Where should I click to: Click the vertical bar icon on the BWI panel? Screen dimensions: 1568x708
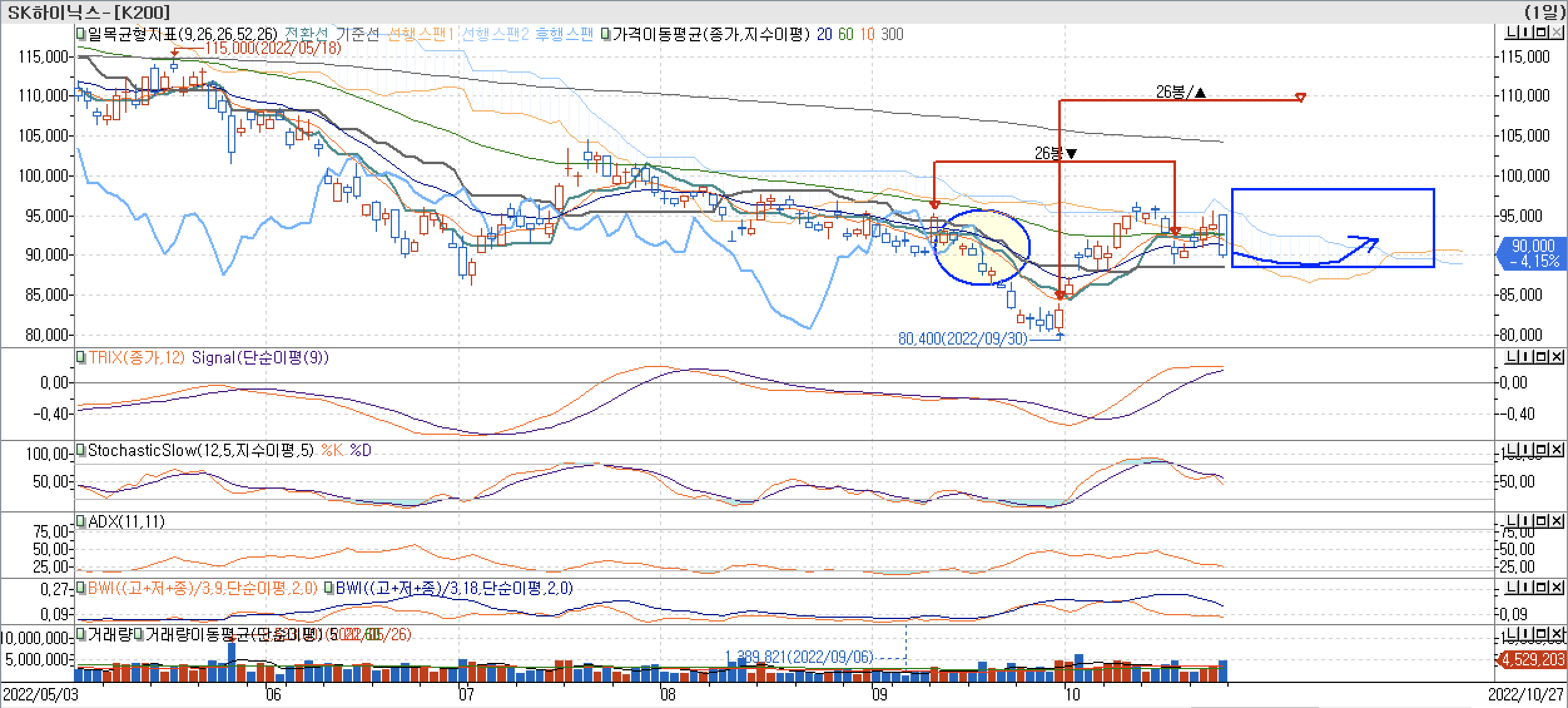coord(1527,588)
